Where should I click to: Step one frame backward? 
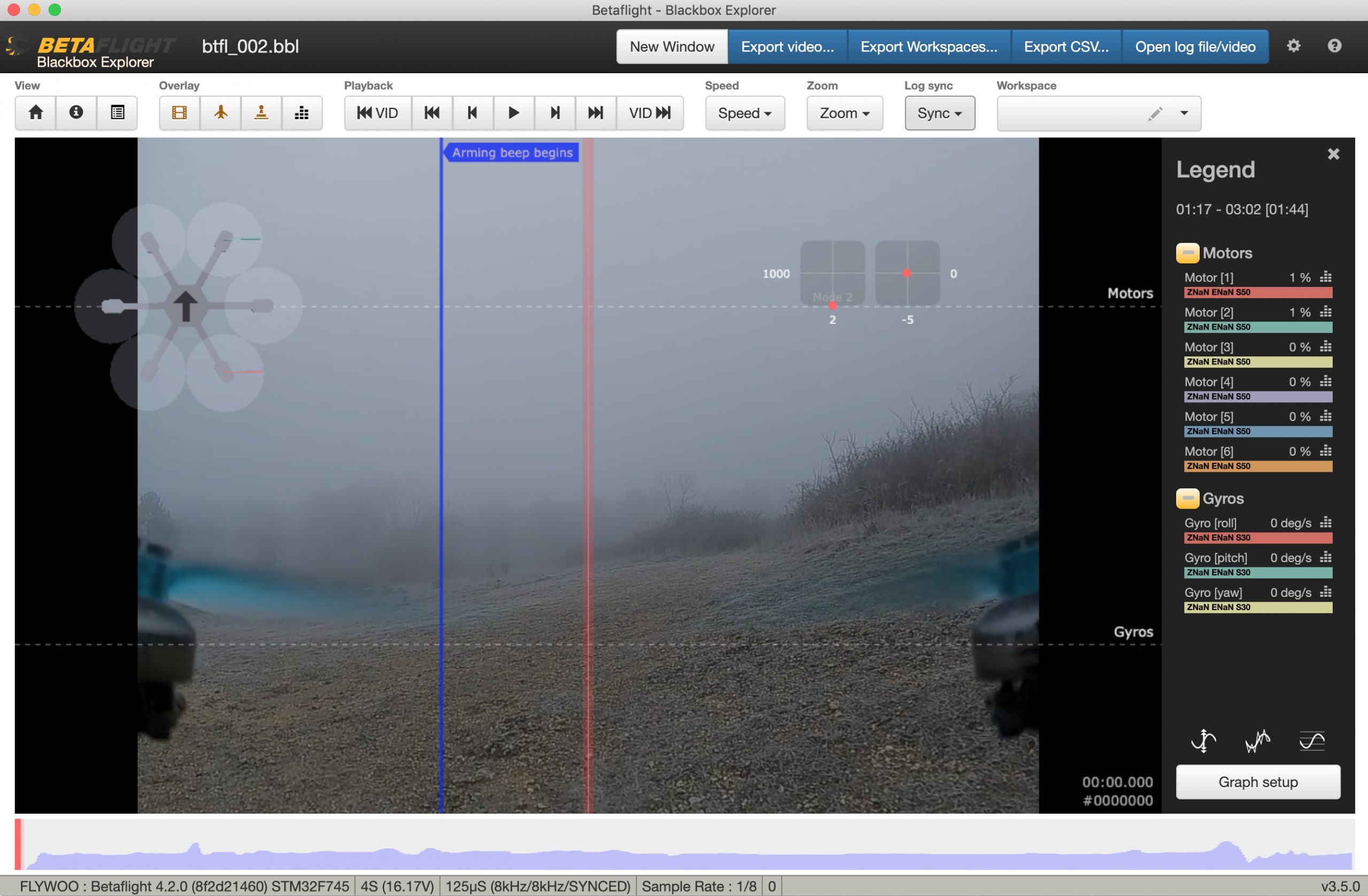472,113
